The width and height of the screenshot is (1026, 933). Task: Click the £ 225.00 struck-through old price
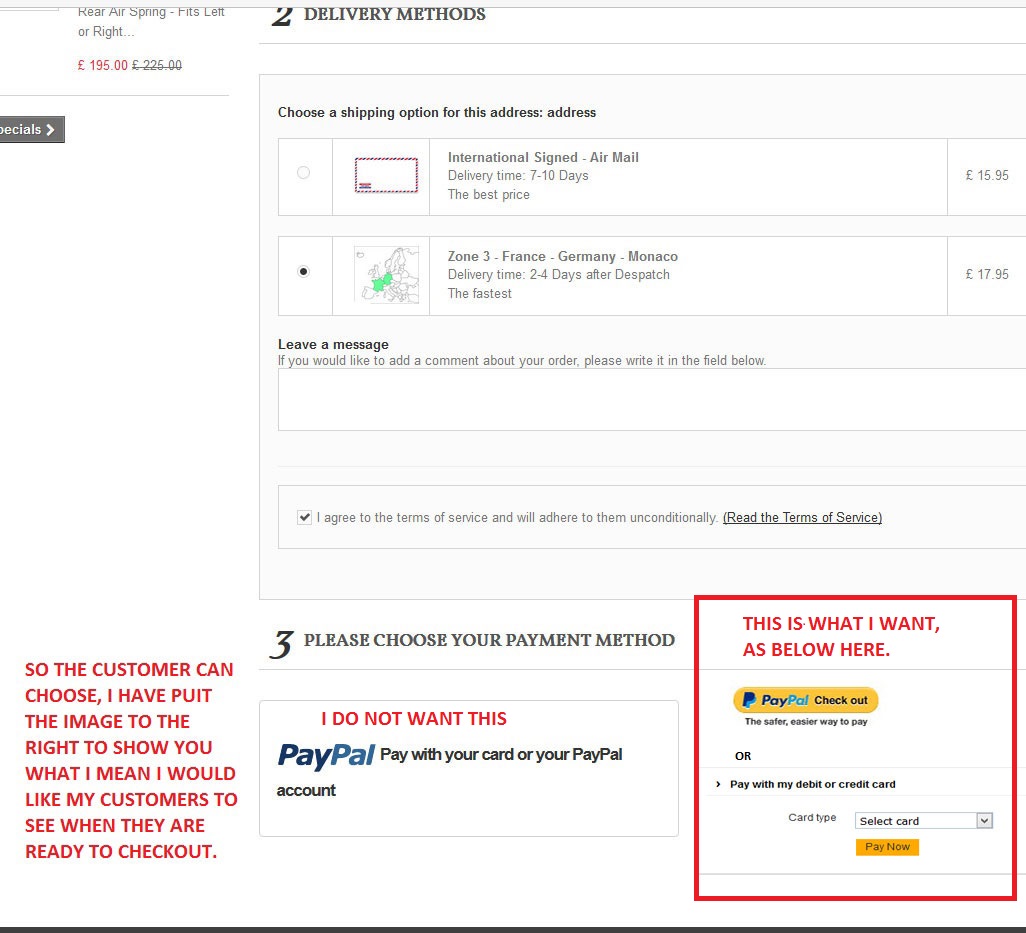(x=157, y=65)
